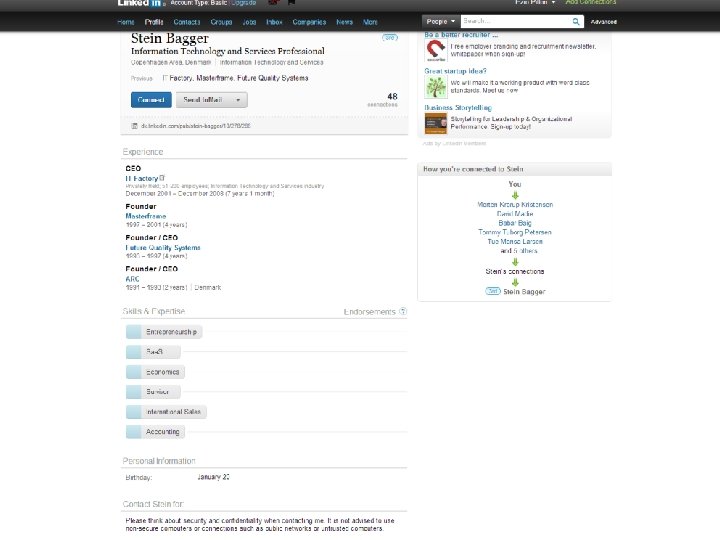Click the Connect button
Viewport: 720px width, 540px height.
point(151,100)
